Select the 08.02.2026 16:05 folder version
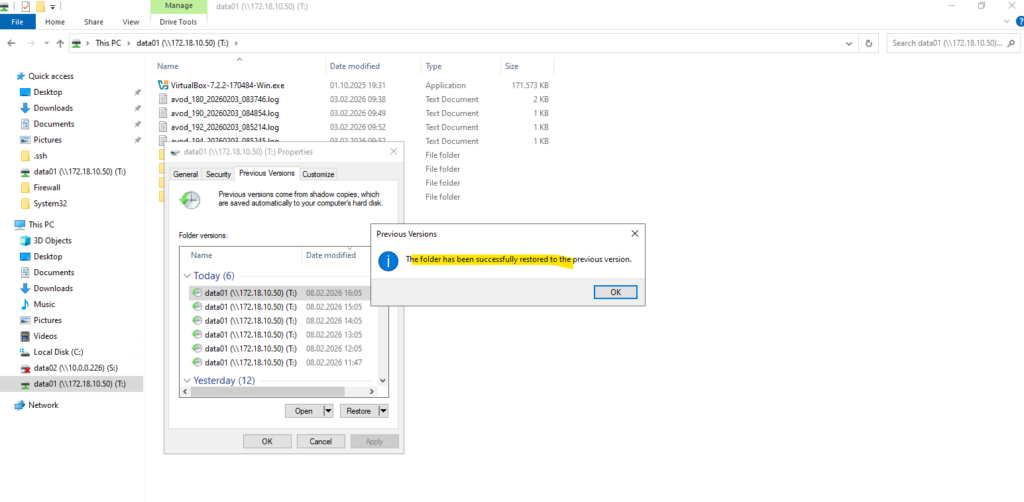Viewport: 1024px width, 502px height. pyautogui.click(x=278, y=293)
